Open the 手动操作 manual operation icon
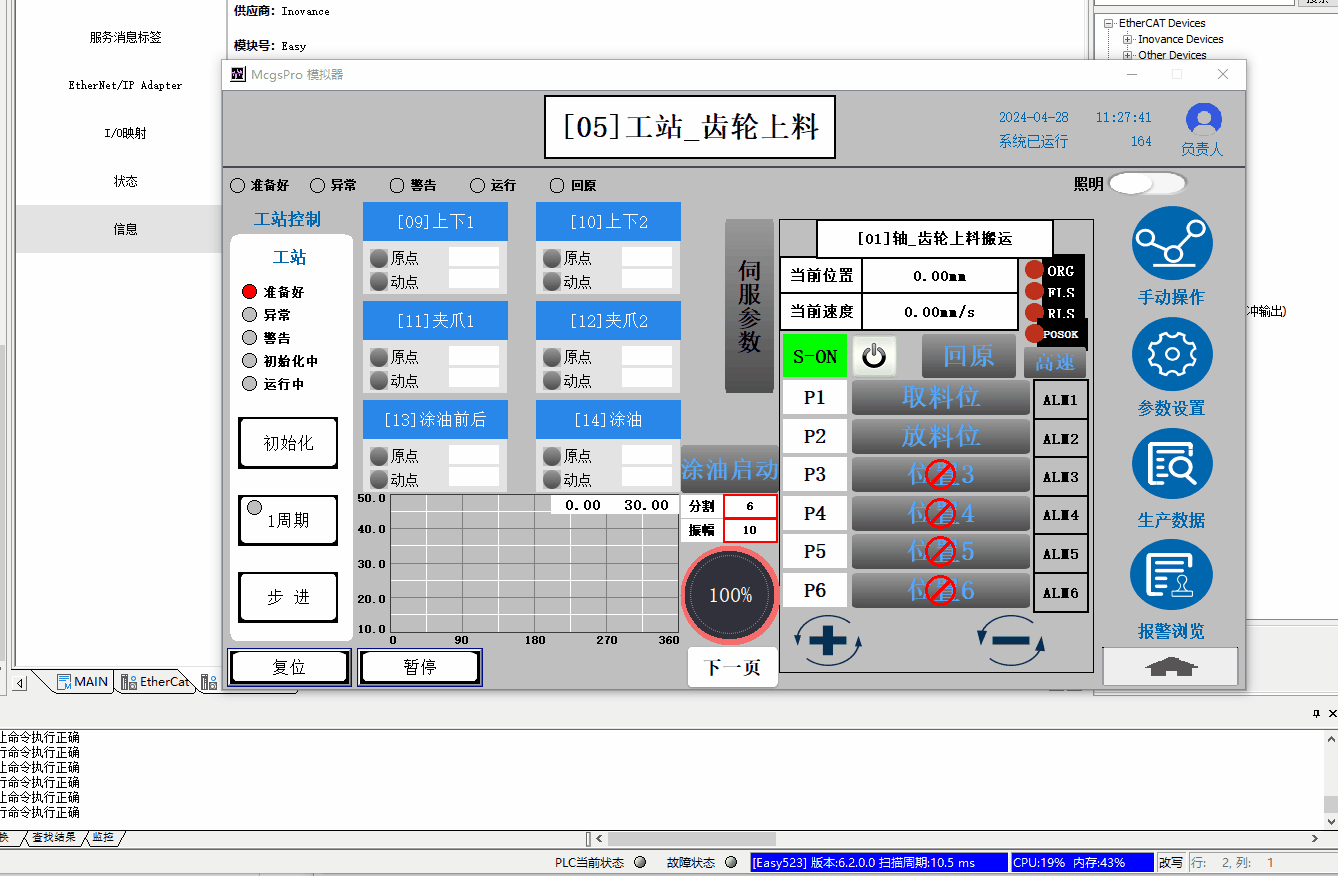Screen dimensions: 1338x876 click(x=1171, y=246)
